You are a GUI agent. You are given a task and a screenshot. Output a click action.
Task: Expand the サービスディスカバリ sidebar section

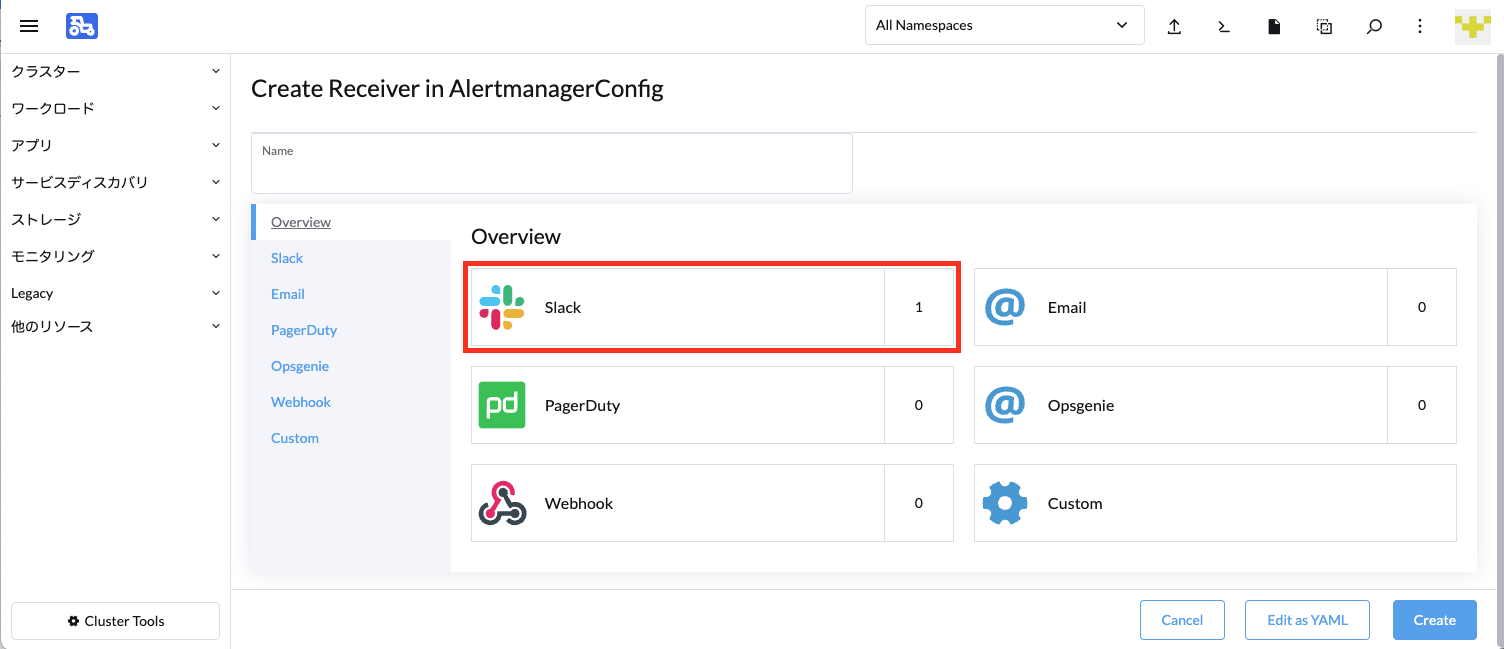click(x=115, y=182)
